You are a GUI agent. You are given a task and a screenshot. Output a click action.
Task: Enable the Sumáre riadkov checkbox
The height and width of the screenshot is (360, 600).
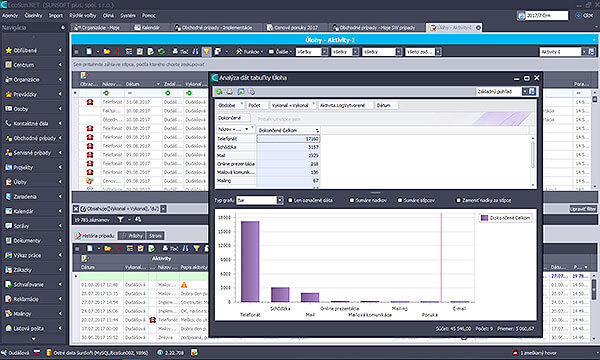click(352, 200)
